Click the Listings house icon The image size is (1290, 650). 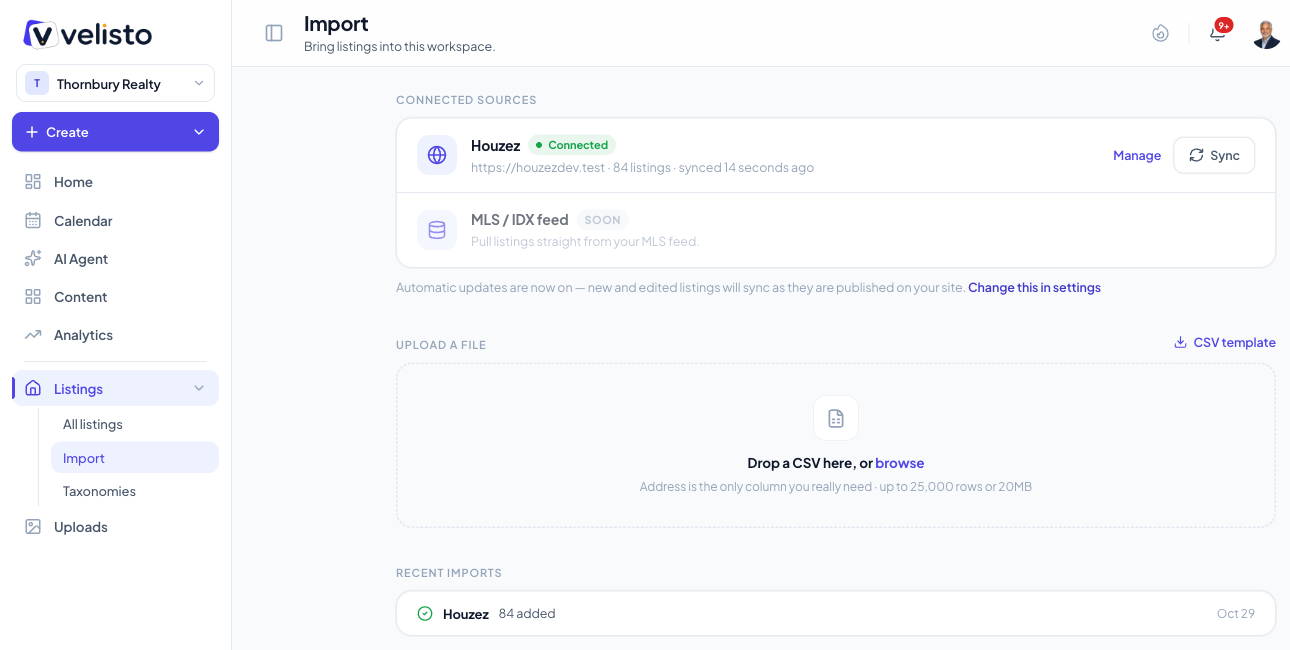[x=33, y=388]
